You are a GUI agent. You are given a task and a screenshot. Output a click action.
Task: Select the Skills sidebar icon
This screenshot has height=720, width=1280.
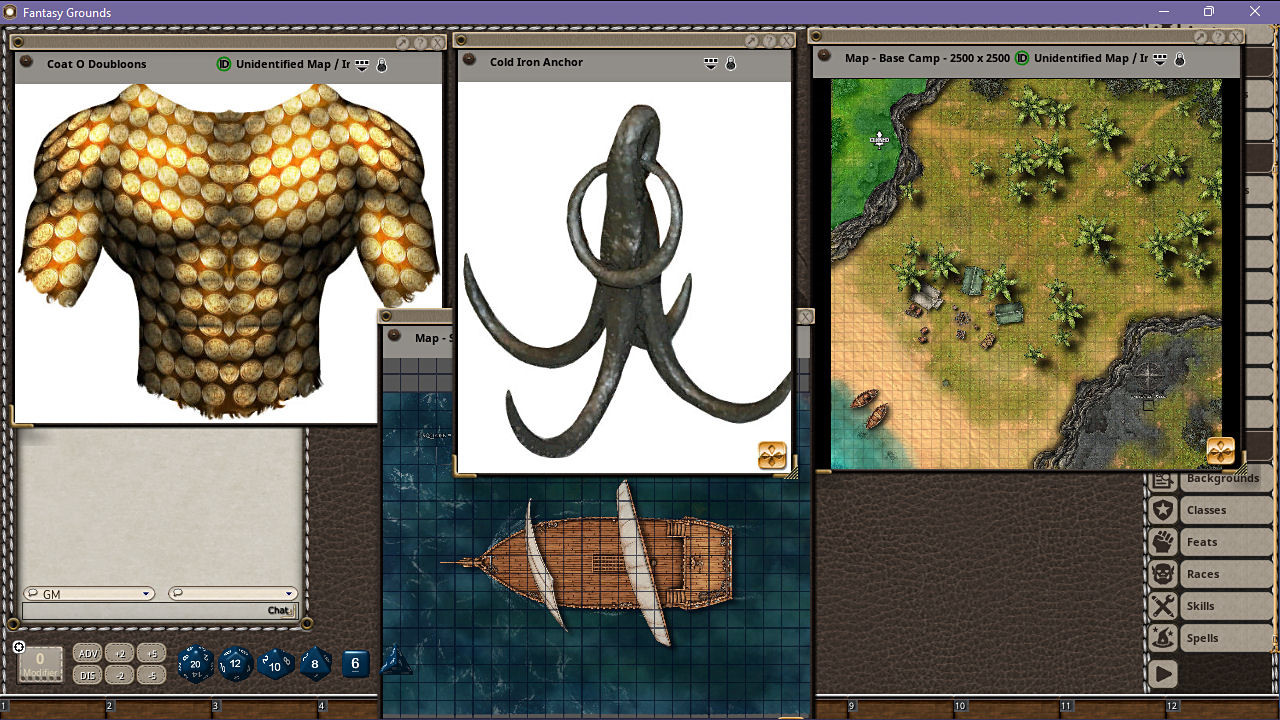(x=1163, y=605)
